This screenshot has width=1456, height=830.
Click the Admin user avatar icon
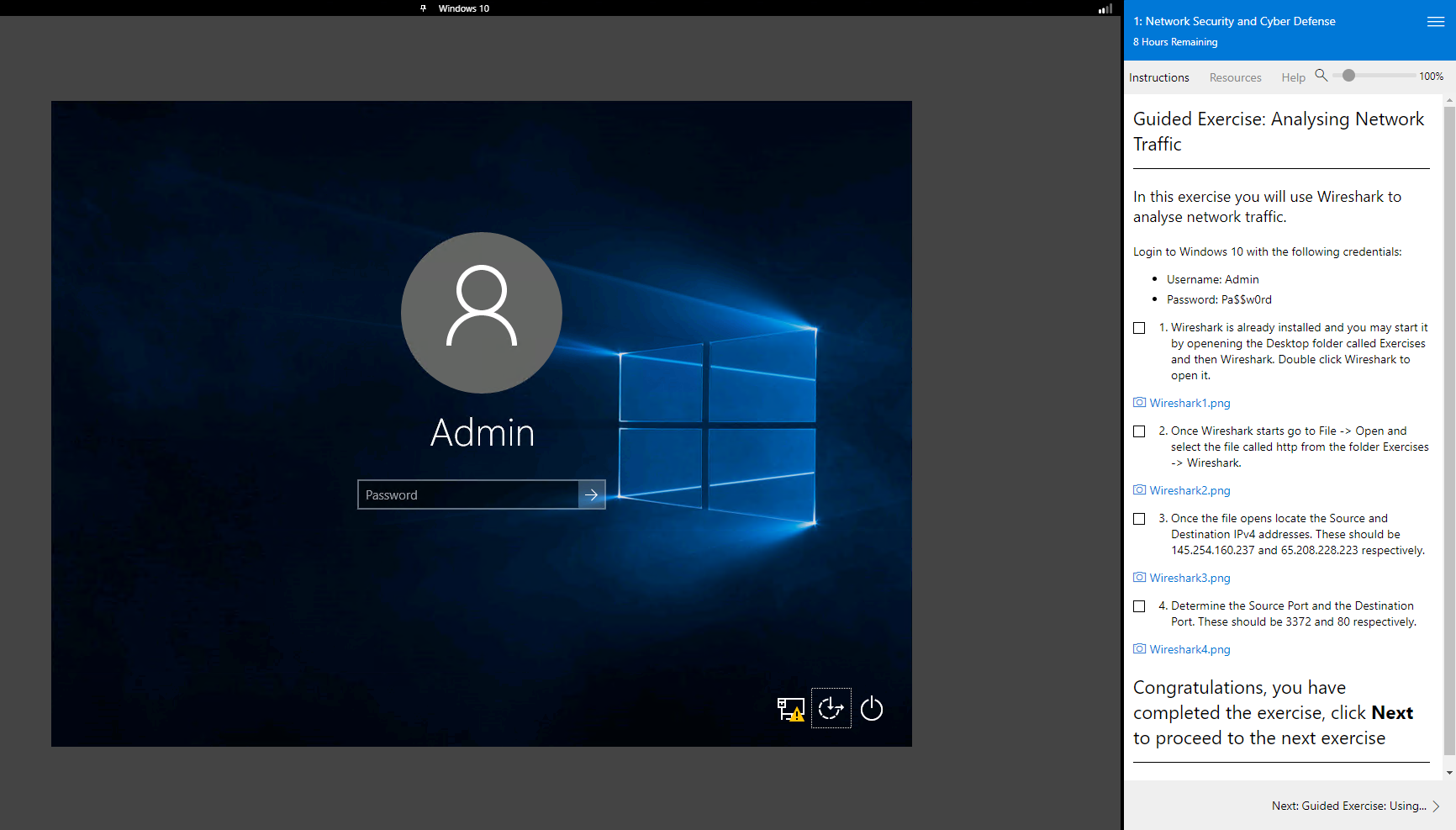482,312
